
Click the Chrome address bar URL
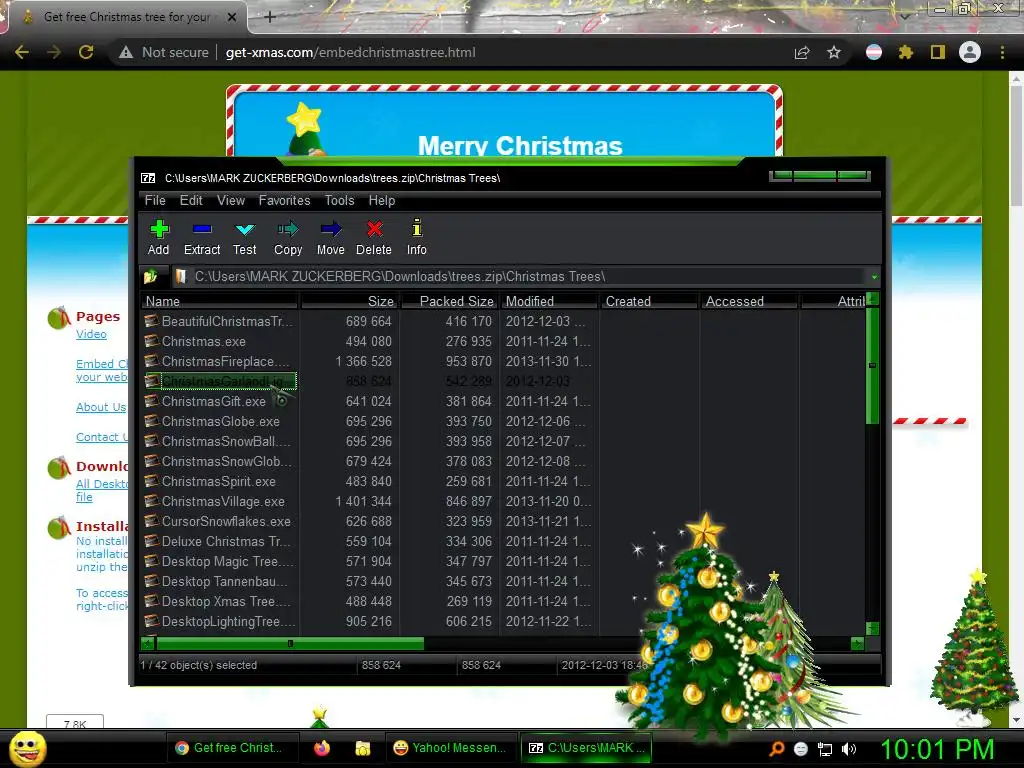pos(351,52)
